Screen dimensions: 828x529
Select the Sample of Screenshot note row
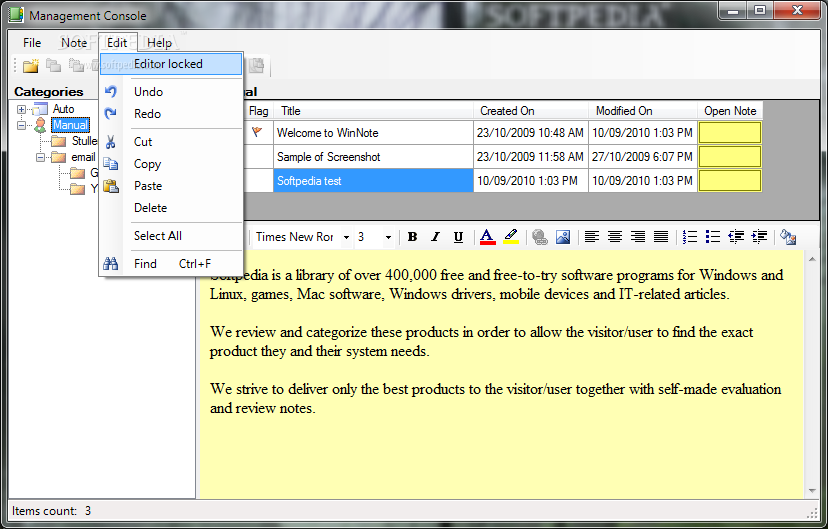coord(373,157)
